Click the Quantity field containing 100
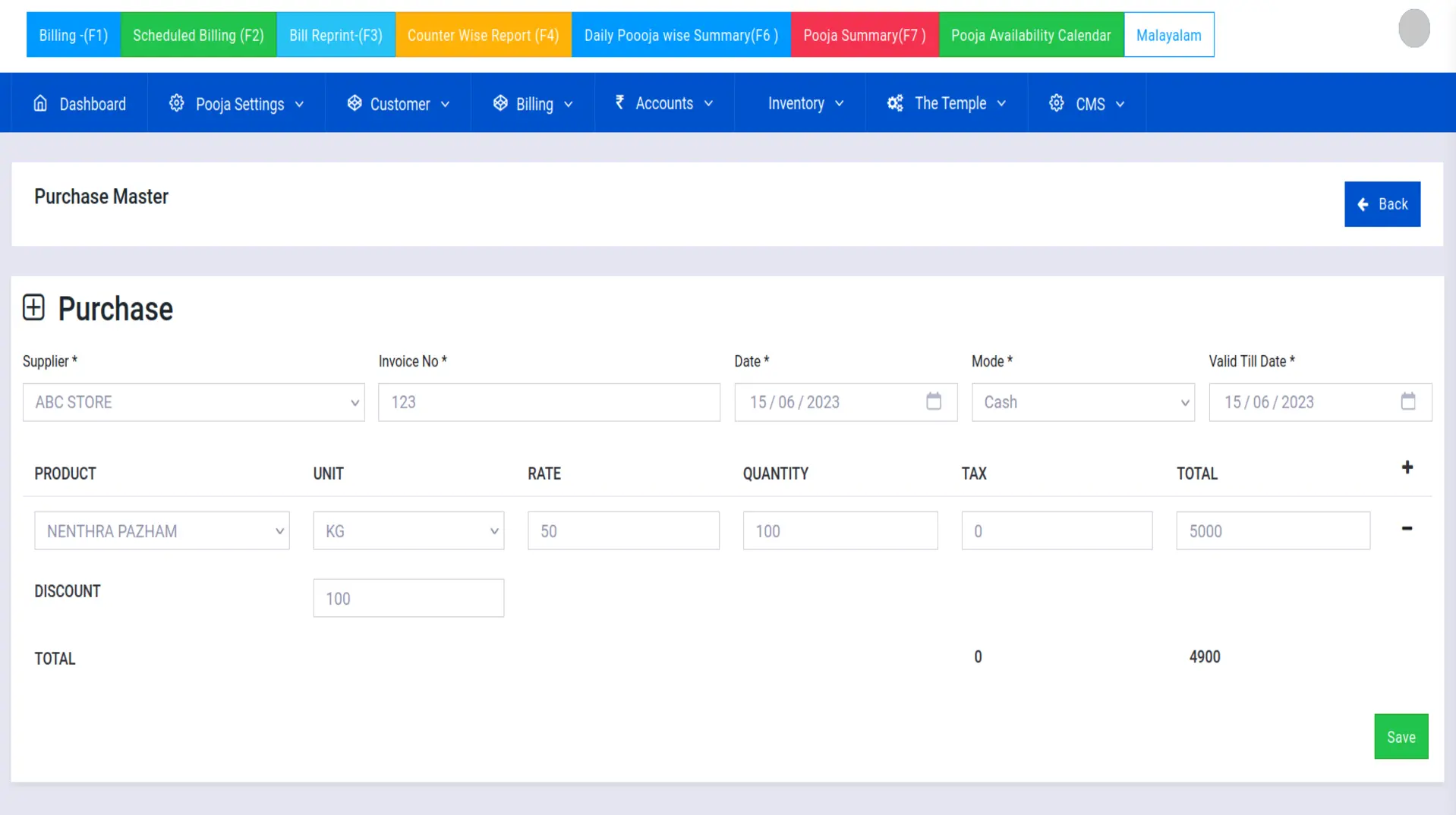This screenshot has width=1456, height=815. [840, 530]
